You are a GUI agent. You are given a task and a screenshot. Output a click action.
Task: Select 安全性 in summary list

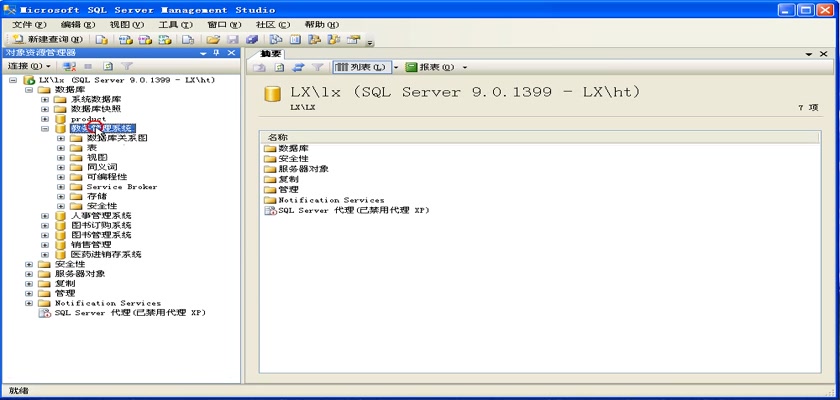[x=294, y=159]
